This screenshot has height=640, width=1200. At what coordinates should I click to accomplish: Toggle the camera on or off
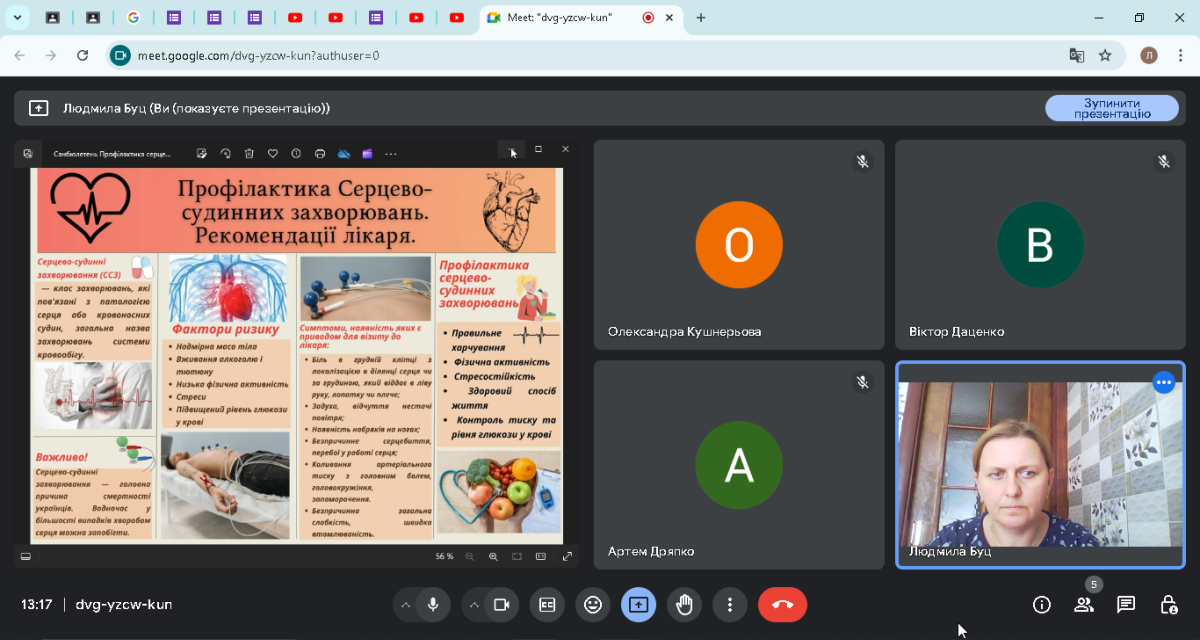501,604
